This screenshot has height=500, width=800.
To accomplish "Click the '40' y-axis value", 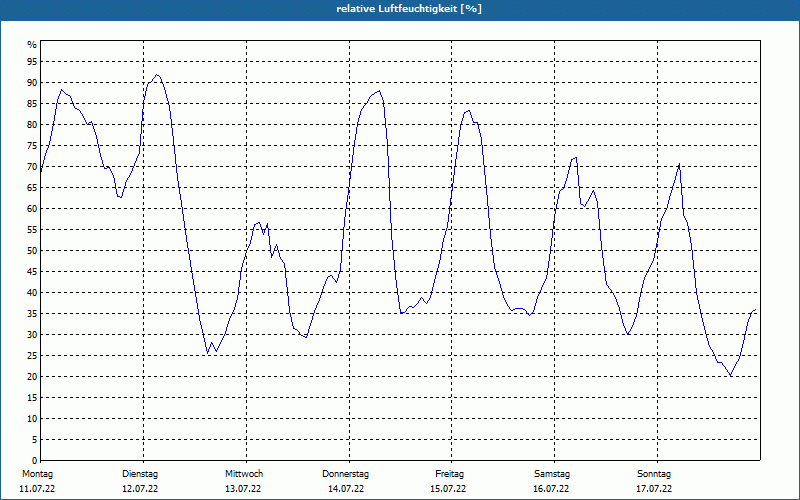I will (x=32, y=293).
